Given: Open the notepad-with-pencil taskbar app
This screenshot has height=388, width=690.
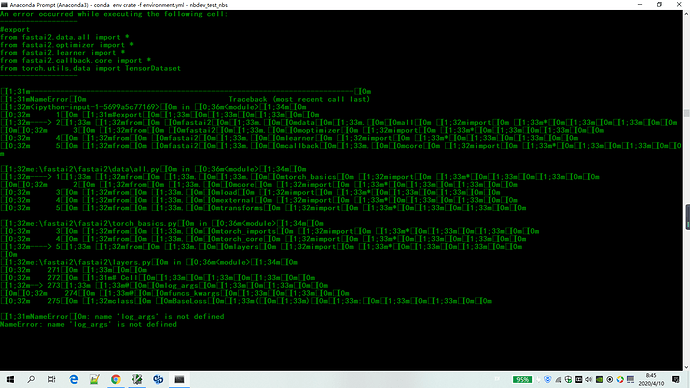Looking at the screenshot, I should click(x=94, y=379).
